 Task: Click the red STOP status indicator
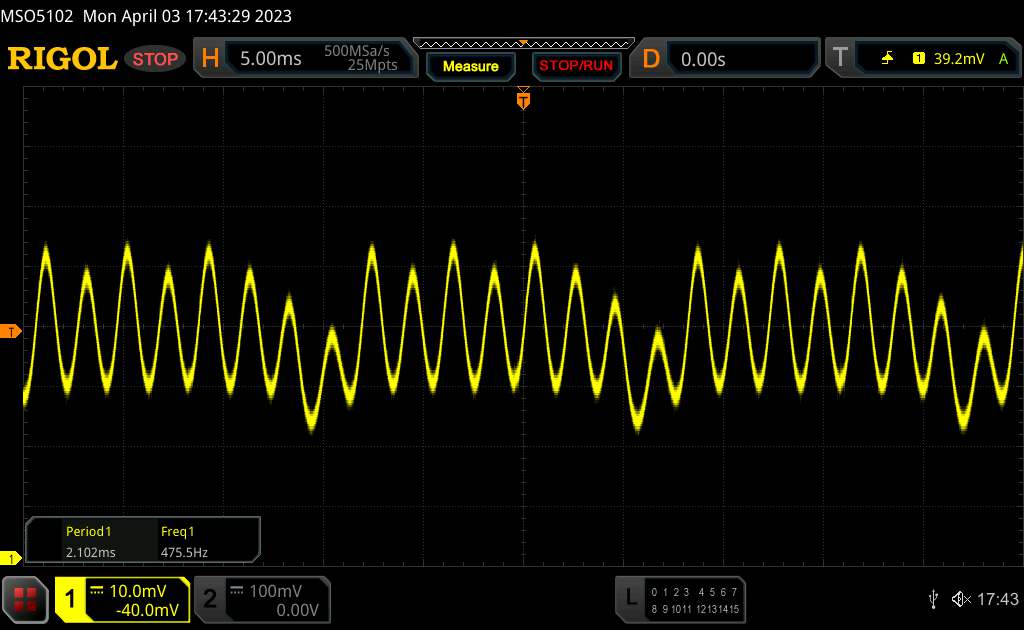156,59
